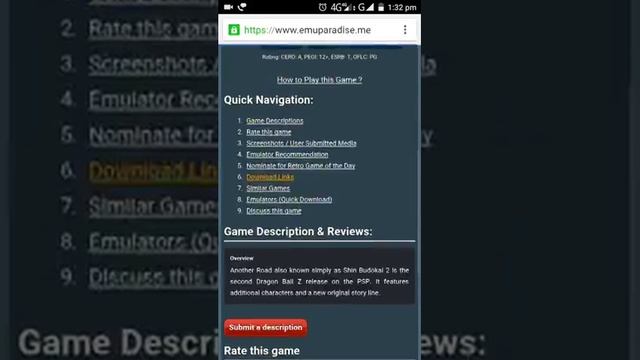The height and width of the screenshot is (360, 640).
Task: Open the browser three-dot menu
Action: click(405, 30)
